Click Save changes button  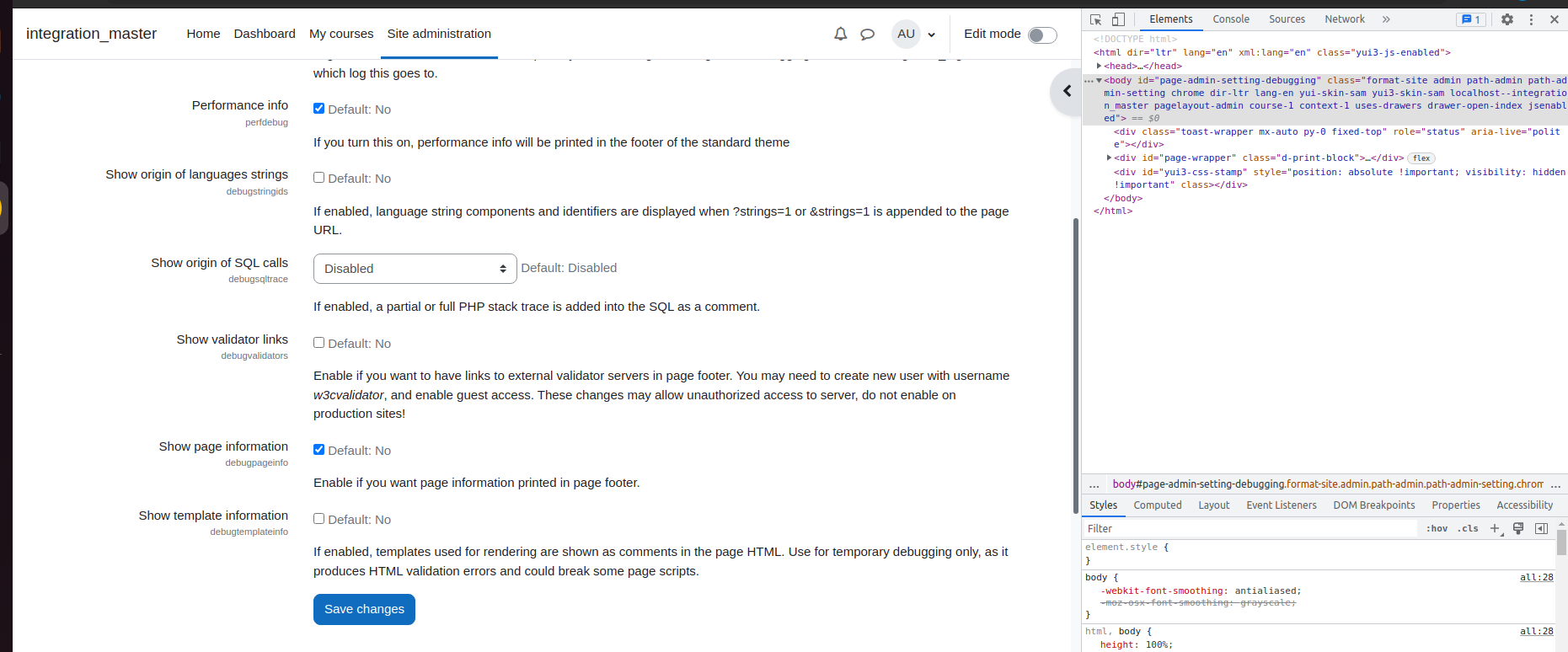(364, 609)
